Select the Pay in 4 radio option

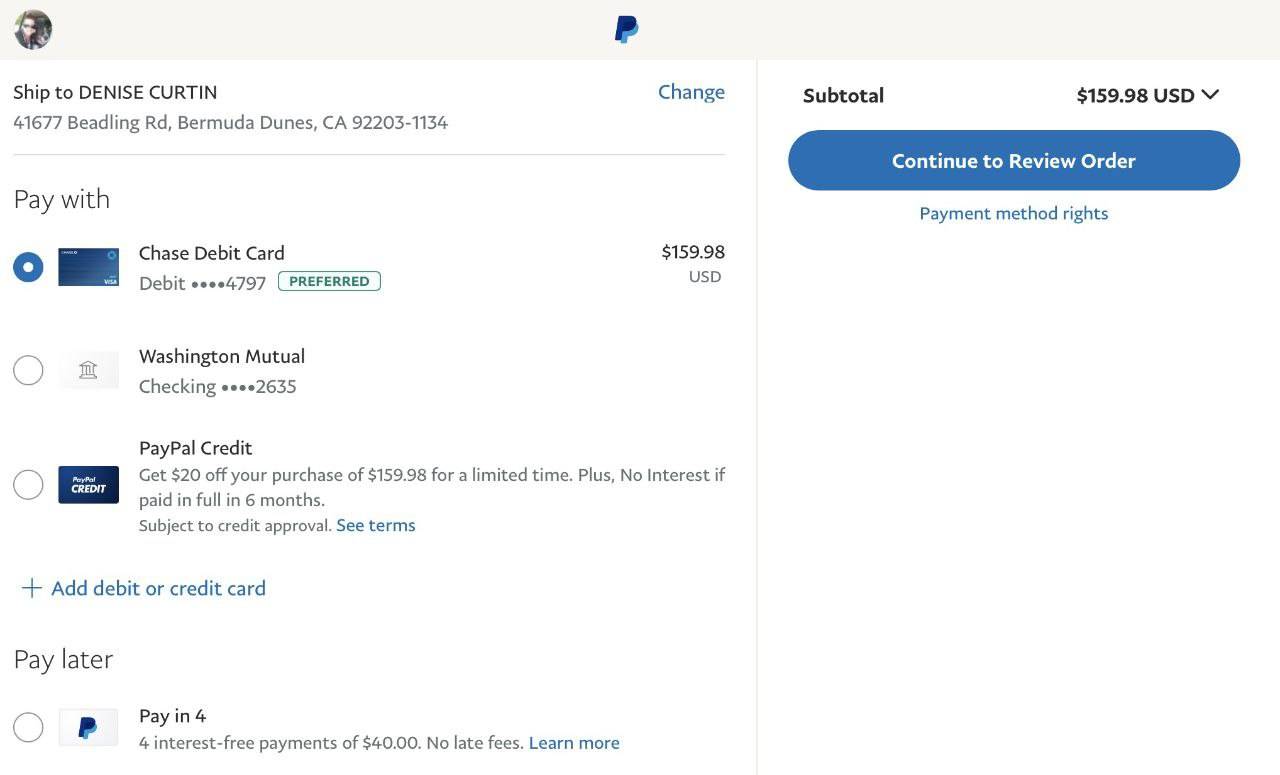tap(28, 727)
